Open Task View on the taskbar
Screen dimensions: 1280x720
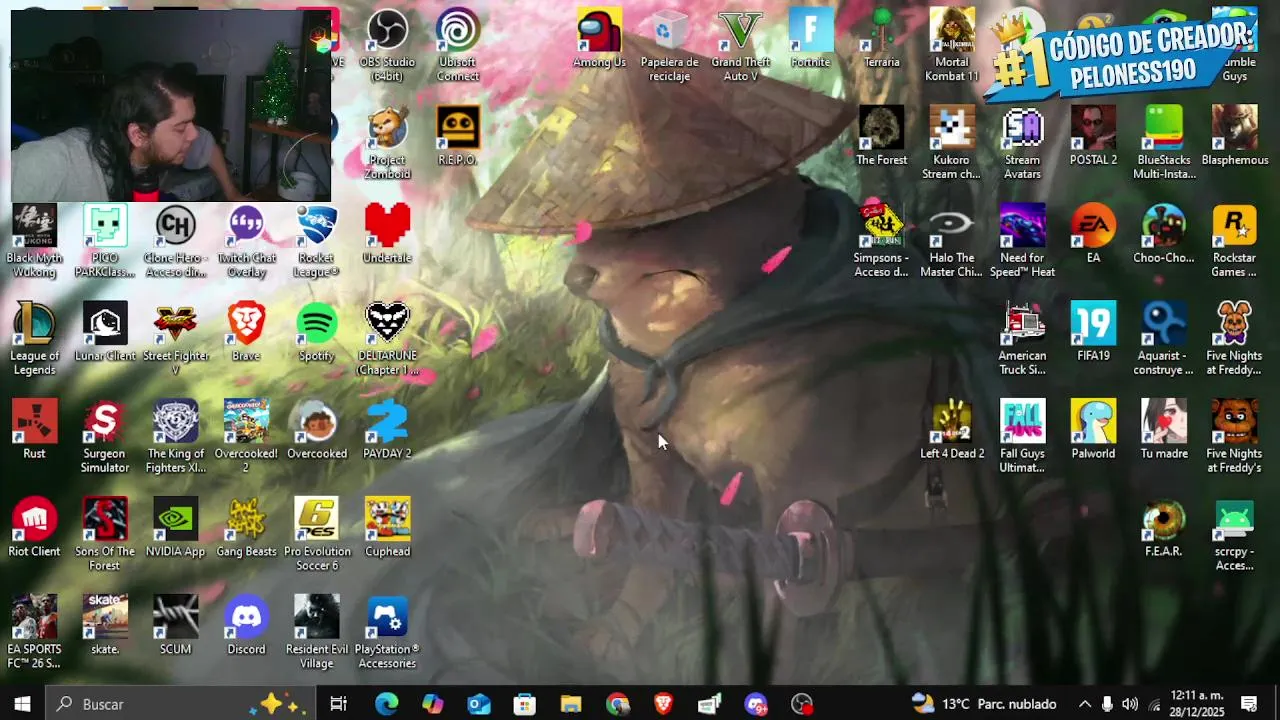click(338, 704)
